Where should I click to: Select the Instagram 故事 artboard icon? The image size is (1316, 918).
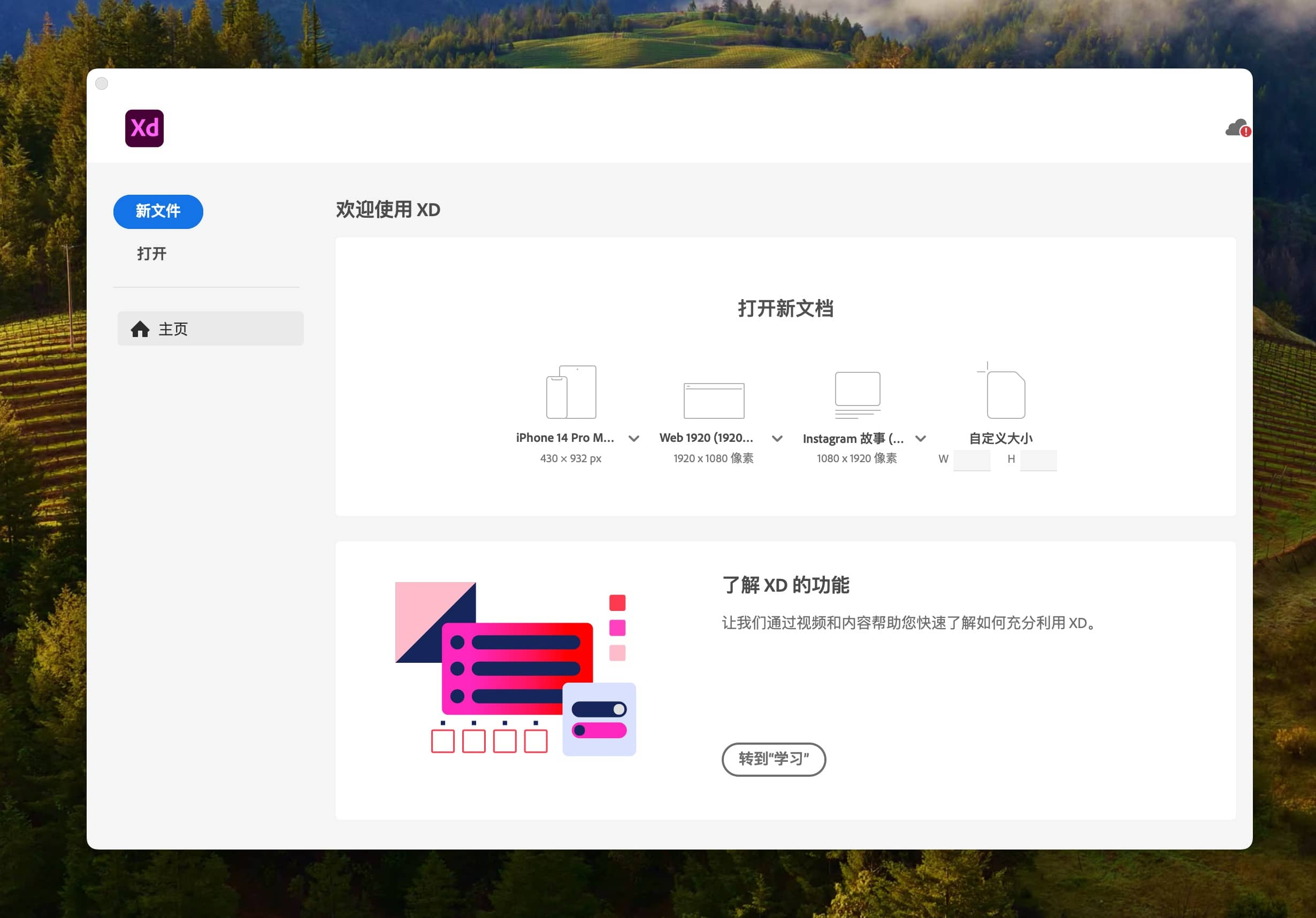[x=858, y=395]
